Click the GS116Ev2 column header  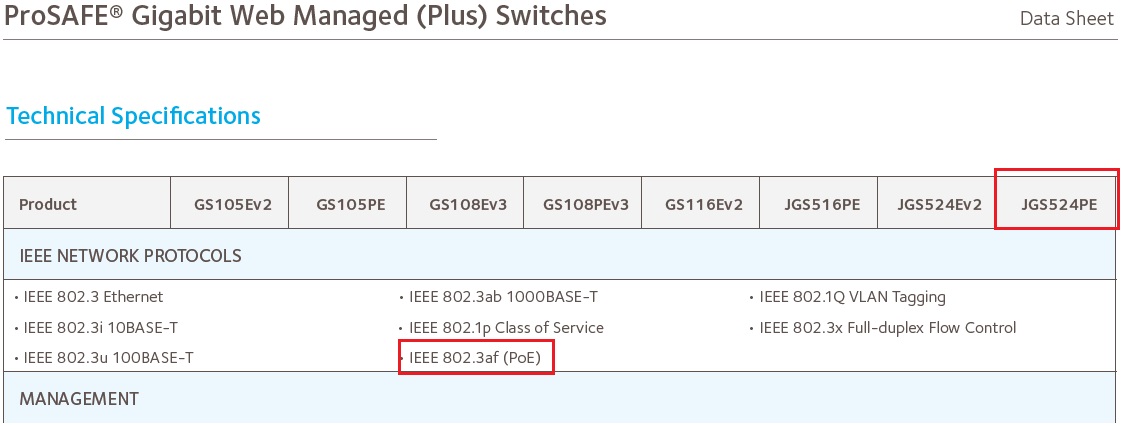[x=701, y=204]
